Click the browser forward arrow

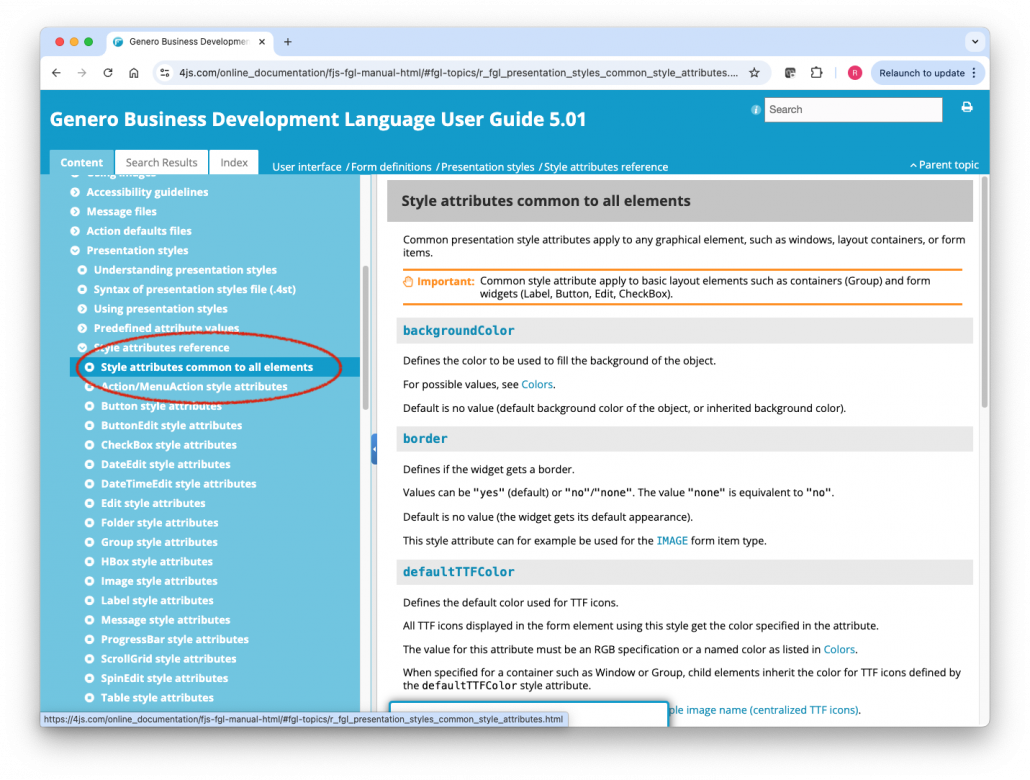tap(82, 73)
